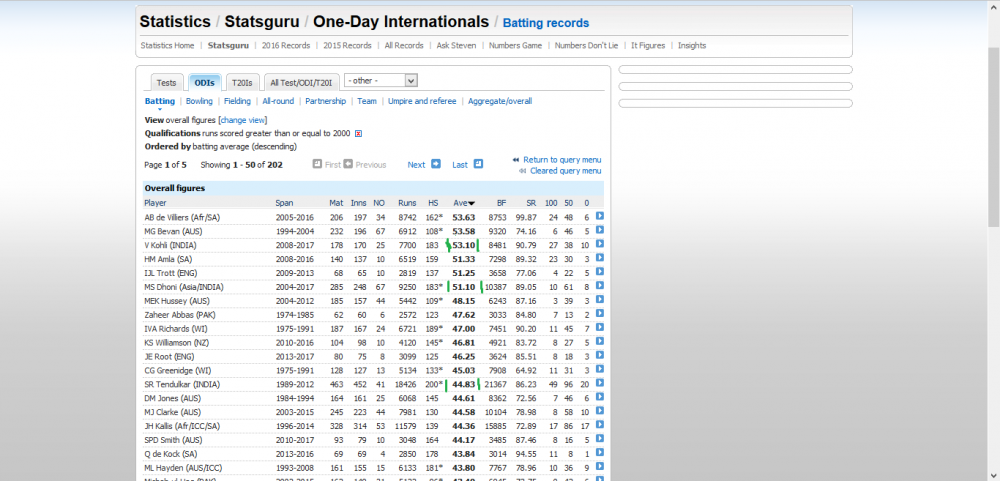Open the Insights link
This screenshot has height=481, width=1000.
click(x=692, y=45)
